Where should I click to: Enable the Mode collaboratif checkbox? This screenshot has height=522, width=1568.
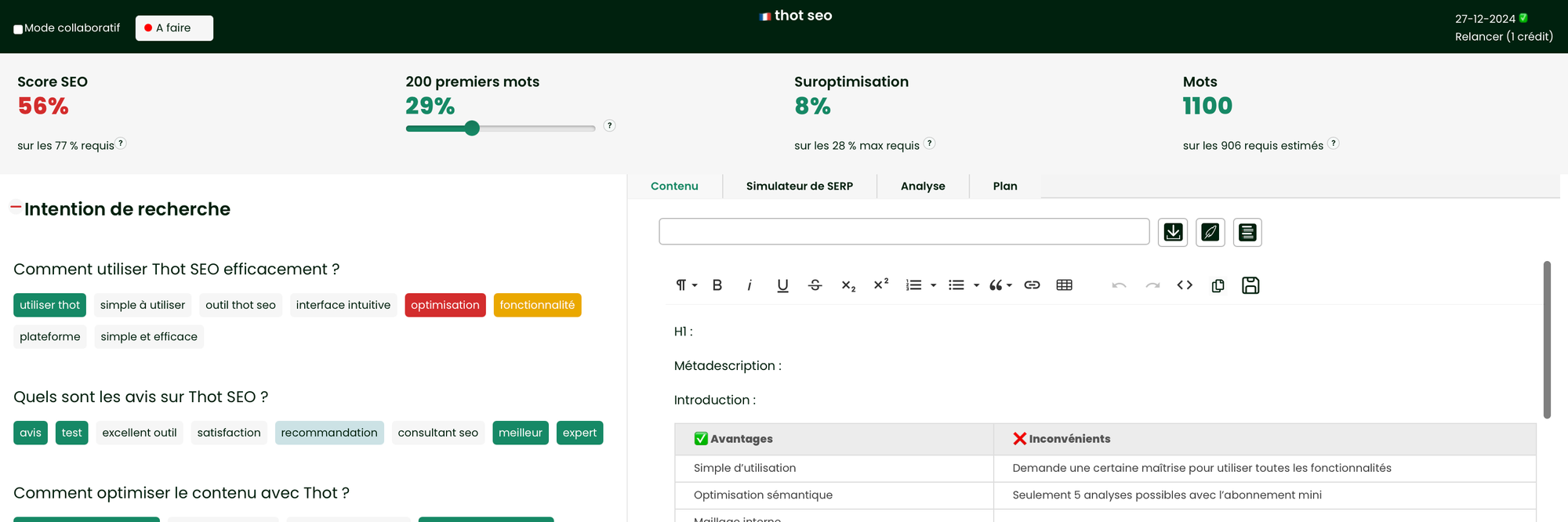point(18,29)
